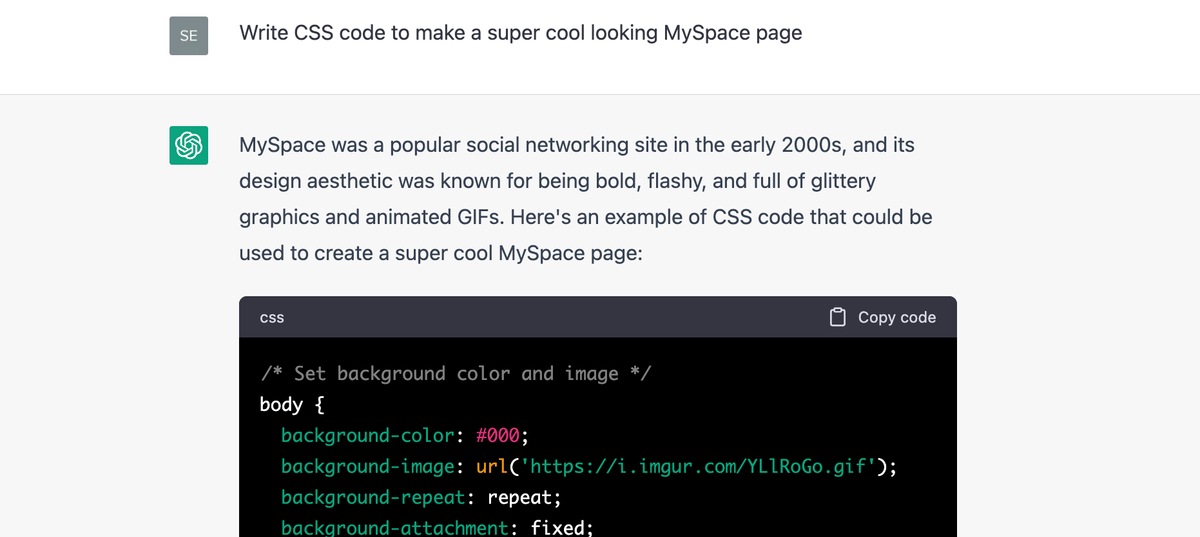This screenshot has width=1200, height=537.
Task: Click the repeat value in code
Action: (x=520, y=497)
